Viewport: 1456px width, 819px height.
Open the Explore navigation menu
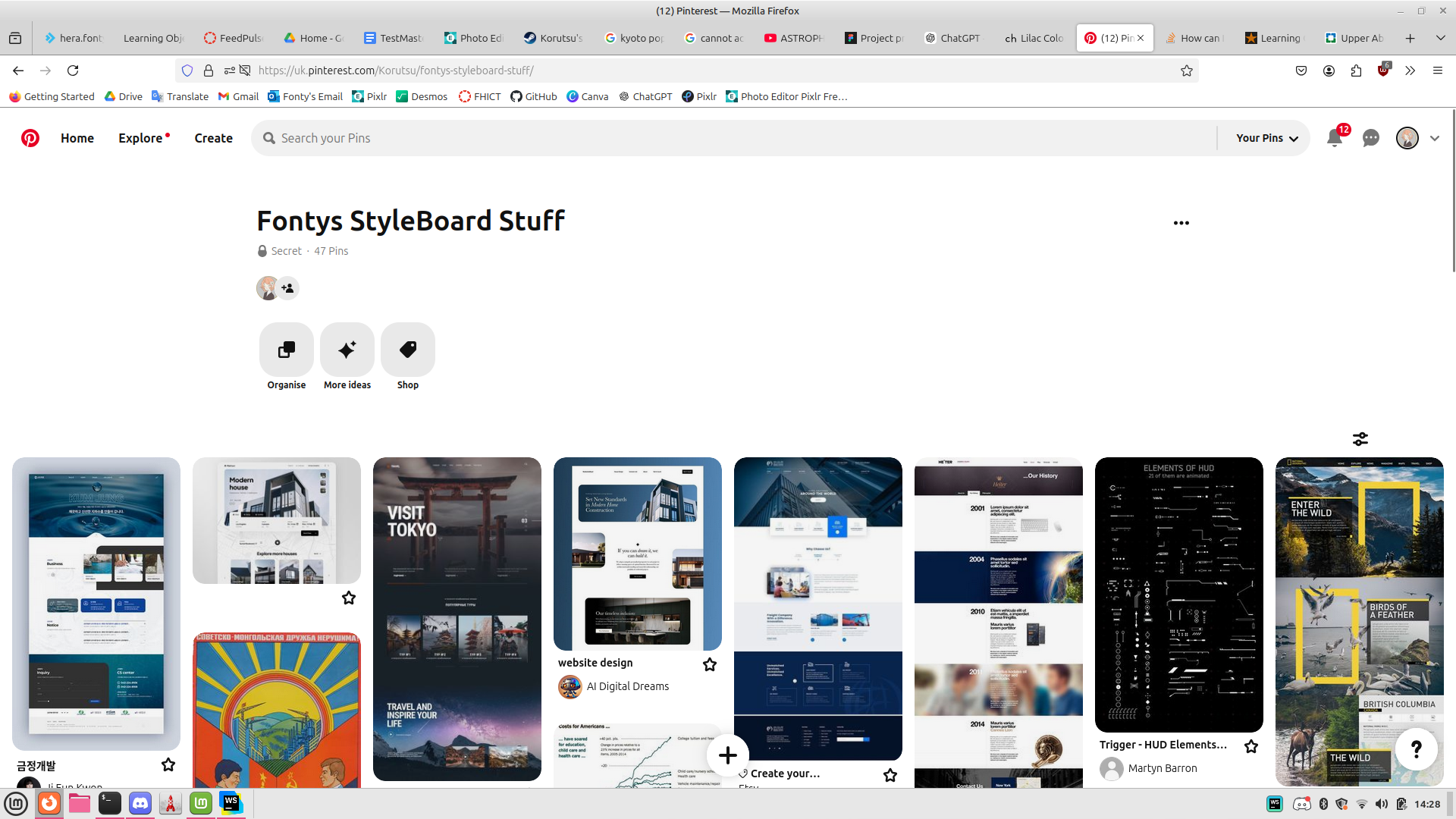(x=141, y=138)
